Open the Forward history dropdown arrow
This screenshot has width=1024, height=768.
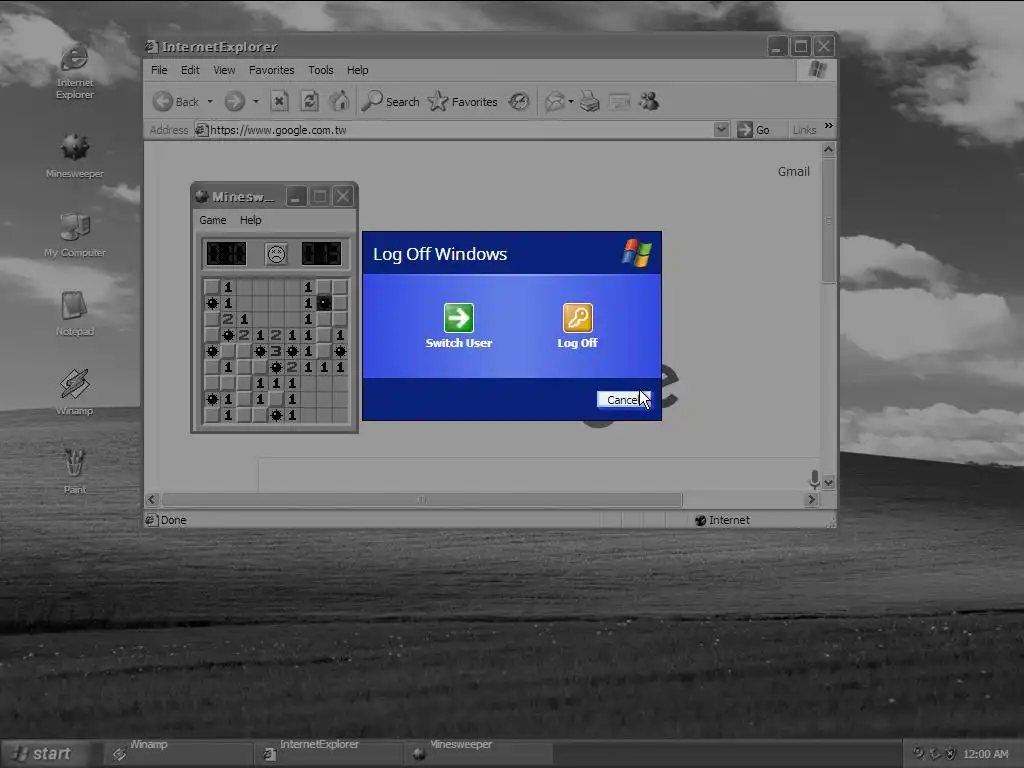pyautogui.click(x=256, y=102)
